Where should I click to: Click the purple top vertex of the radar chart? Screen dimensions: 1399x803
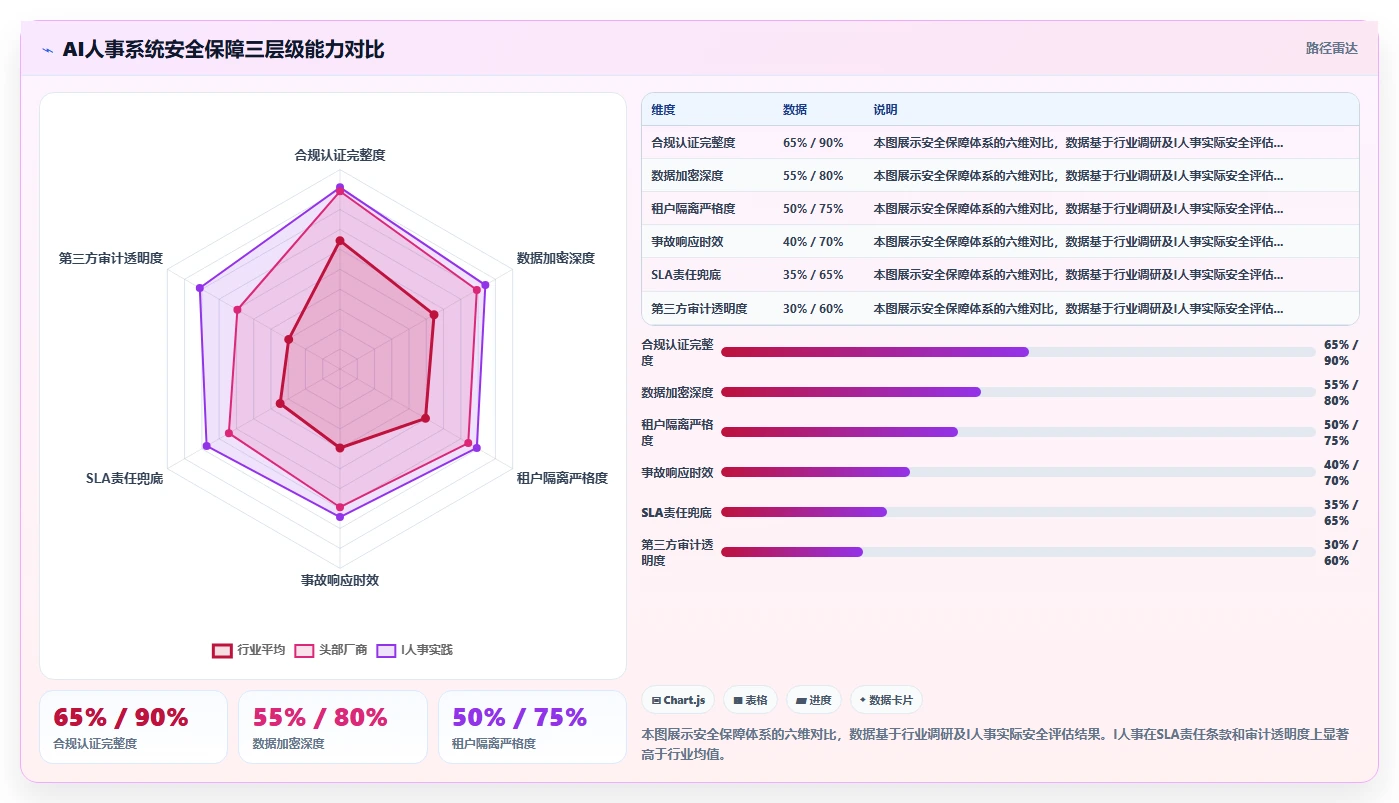coord(340,187)
